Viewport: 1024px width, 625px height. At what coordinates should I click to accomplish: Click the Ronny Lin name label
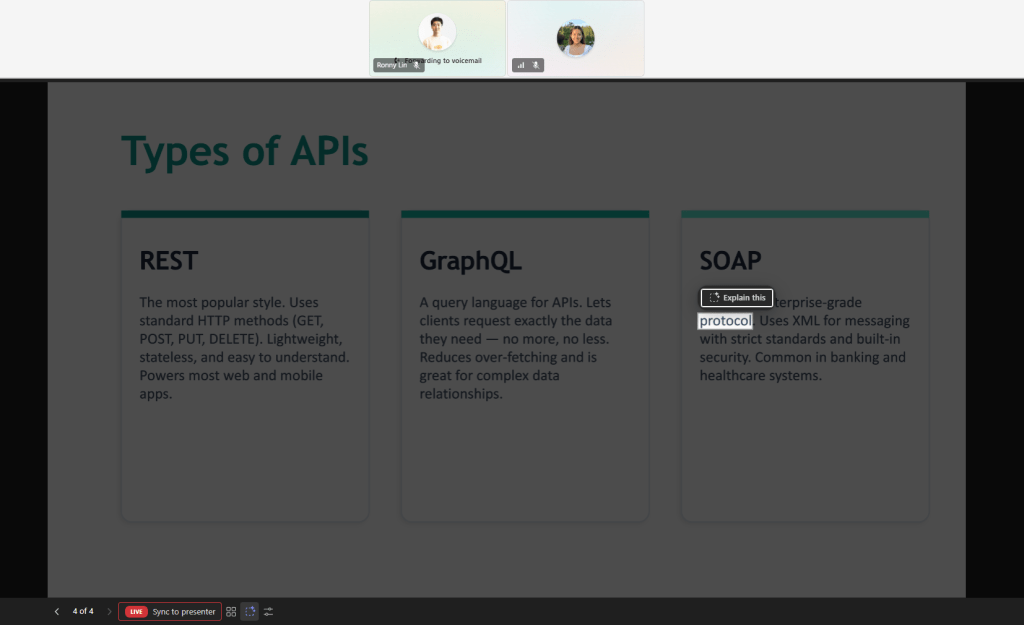[x=392, y=65]
